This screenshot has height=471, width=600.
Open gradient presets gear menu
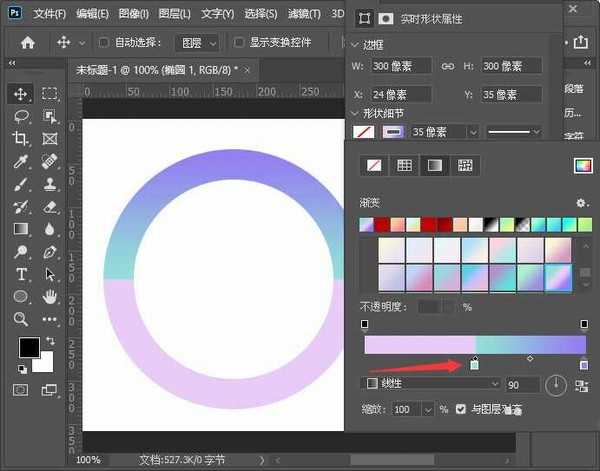click(x=582, y=203)
